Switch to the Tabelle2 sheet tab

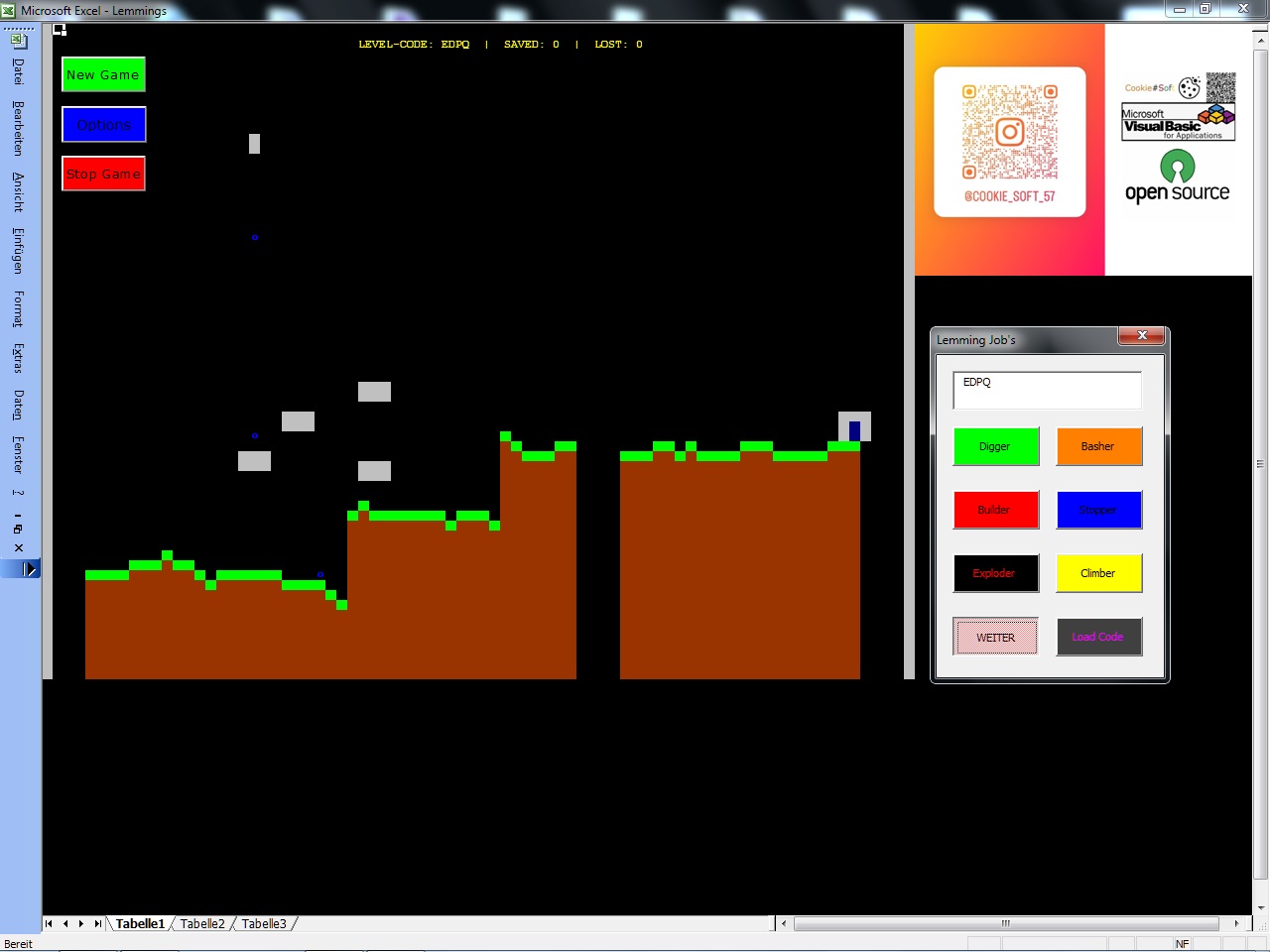pos(202,923)
